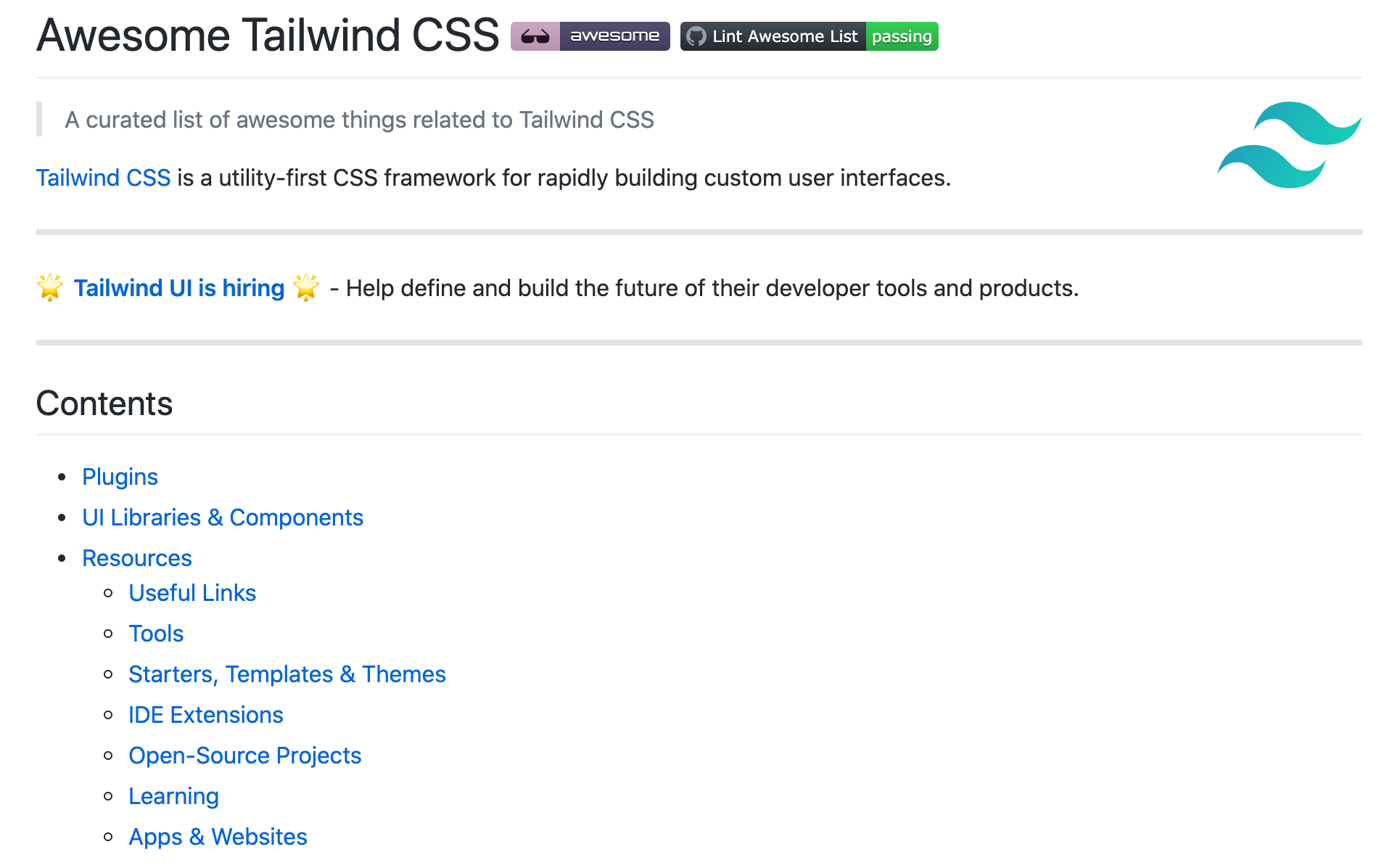
Task: Click the star emoji before Tailwind UI
Action: click(50, 288)
